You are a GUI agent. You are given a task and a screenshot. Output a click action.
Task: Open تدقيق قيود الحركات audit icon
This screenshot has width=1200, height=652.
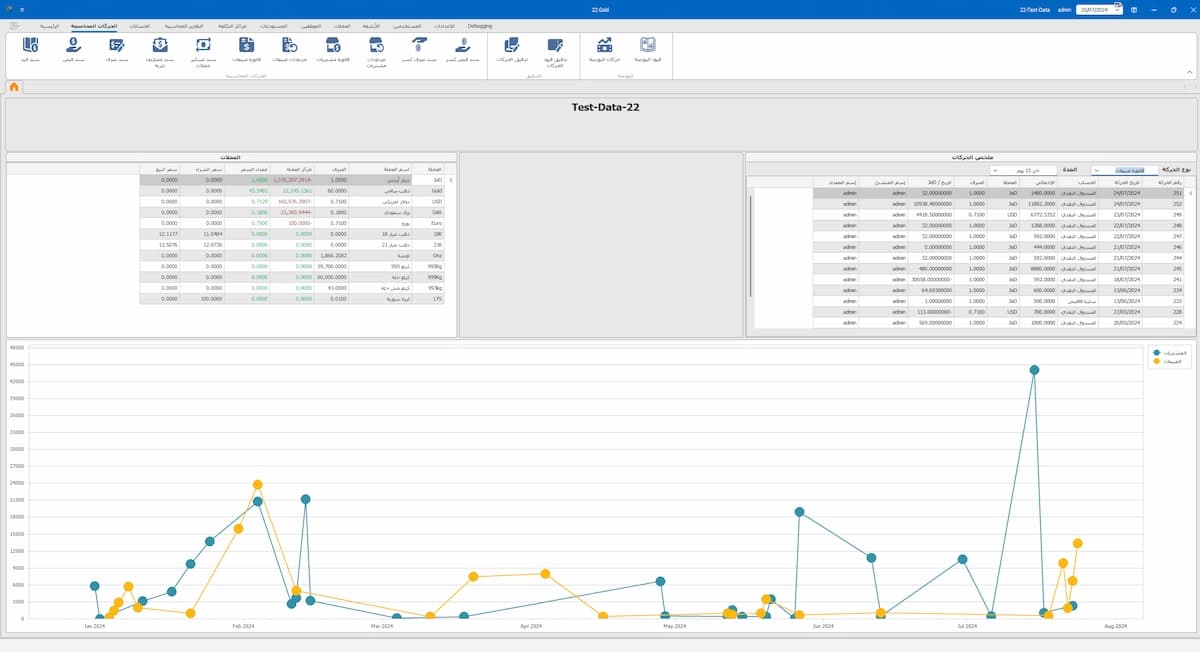tap(556, 44)
